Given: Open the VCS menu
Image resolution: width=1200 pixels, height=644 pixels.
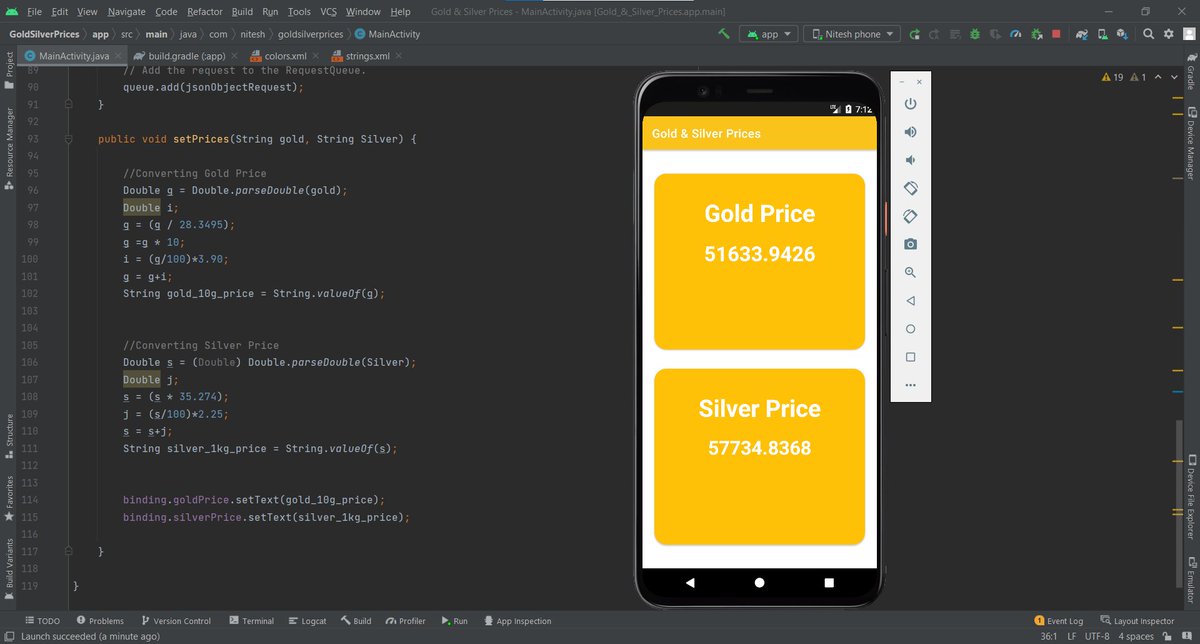Looking at the screenshot, I should pyautogui.click(x=328, y=11).
